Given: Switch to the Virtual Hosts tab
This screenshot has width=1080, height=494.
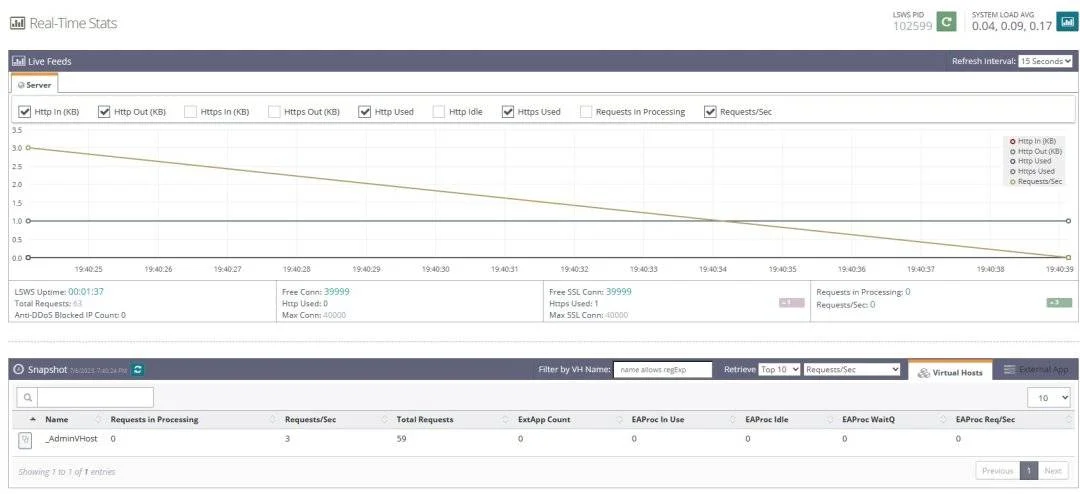Looking at the screenshot, I should [x=951, y=372].
